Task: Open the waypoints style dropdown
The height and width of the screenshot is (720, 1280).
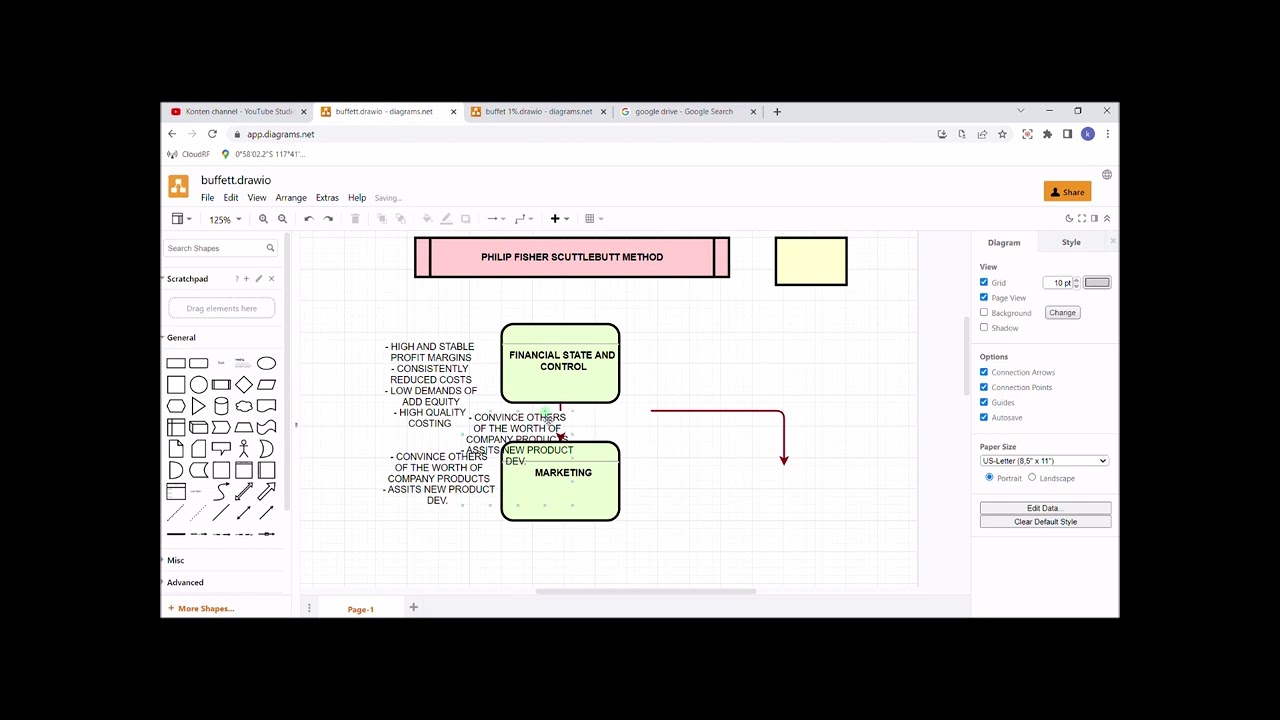Action: (523, 219)
